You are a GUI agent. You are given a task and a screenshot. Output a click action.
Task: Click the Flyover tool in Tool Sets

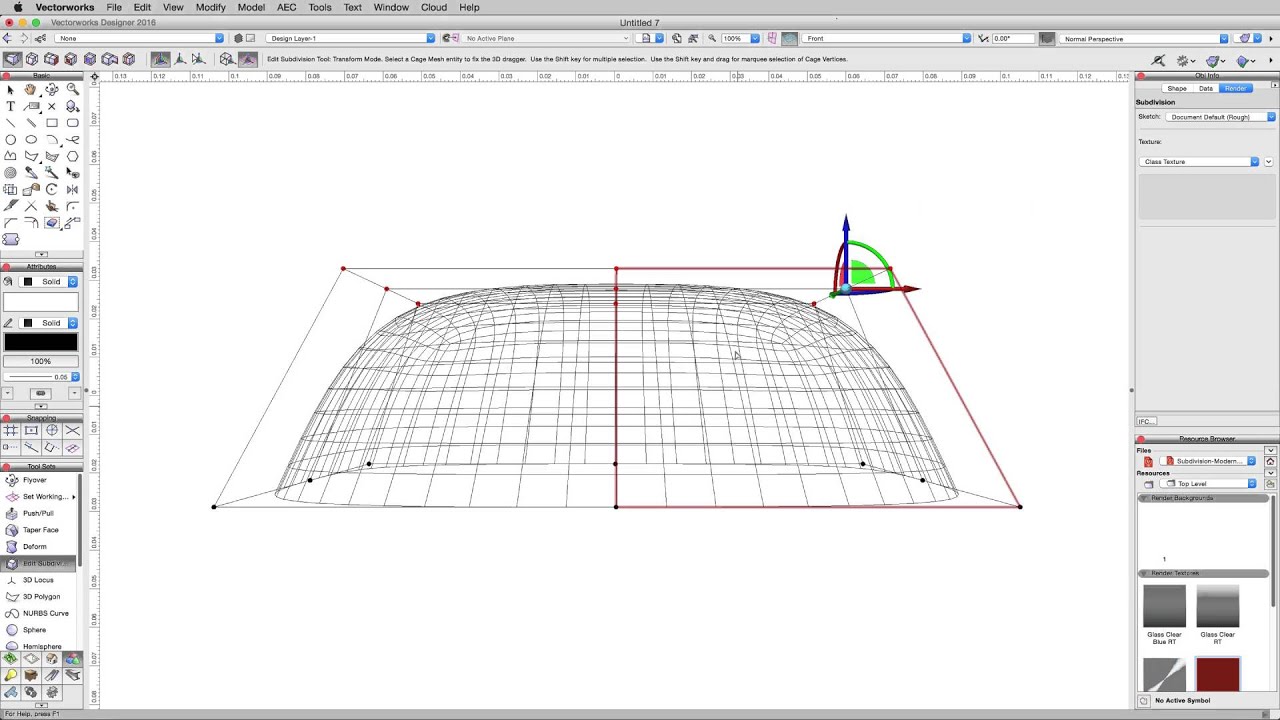pyautogui.click(x=35, y=480)
